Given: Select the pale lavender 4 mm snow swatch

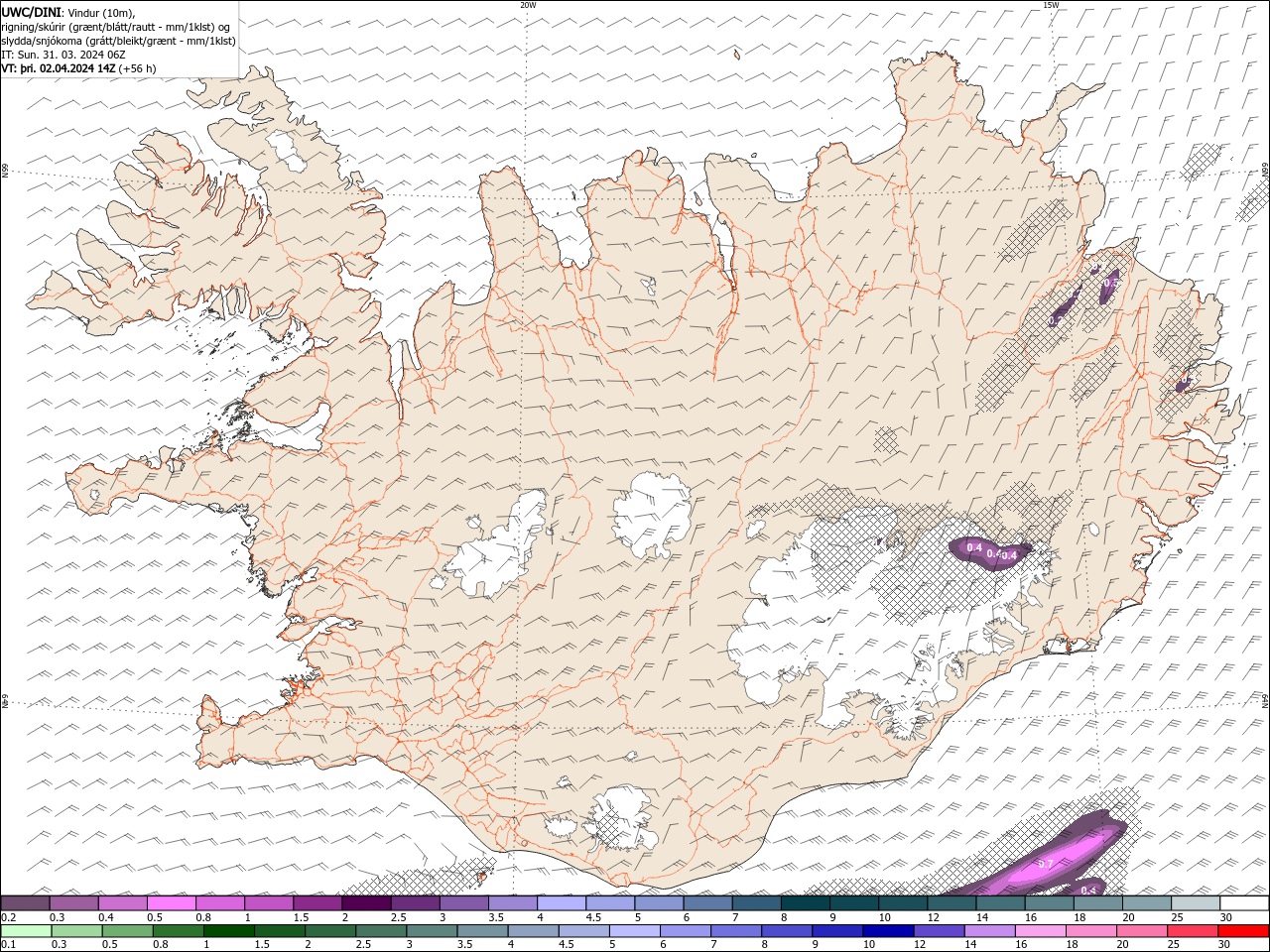Looking at the screenshot, I should click(562, 902).
